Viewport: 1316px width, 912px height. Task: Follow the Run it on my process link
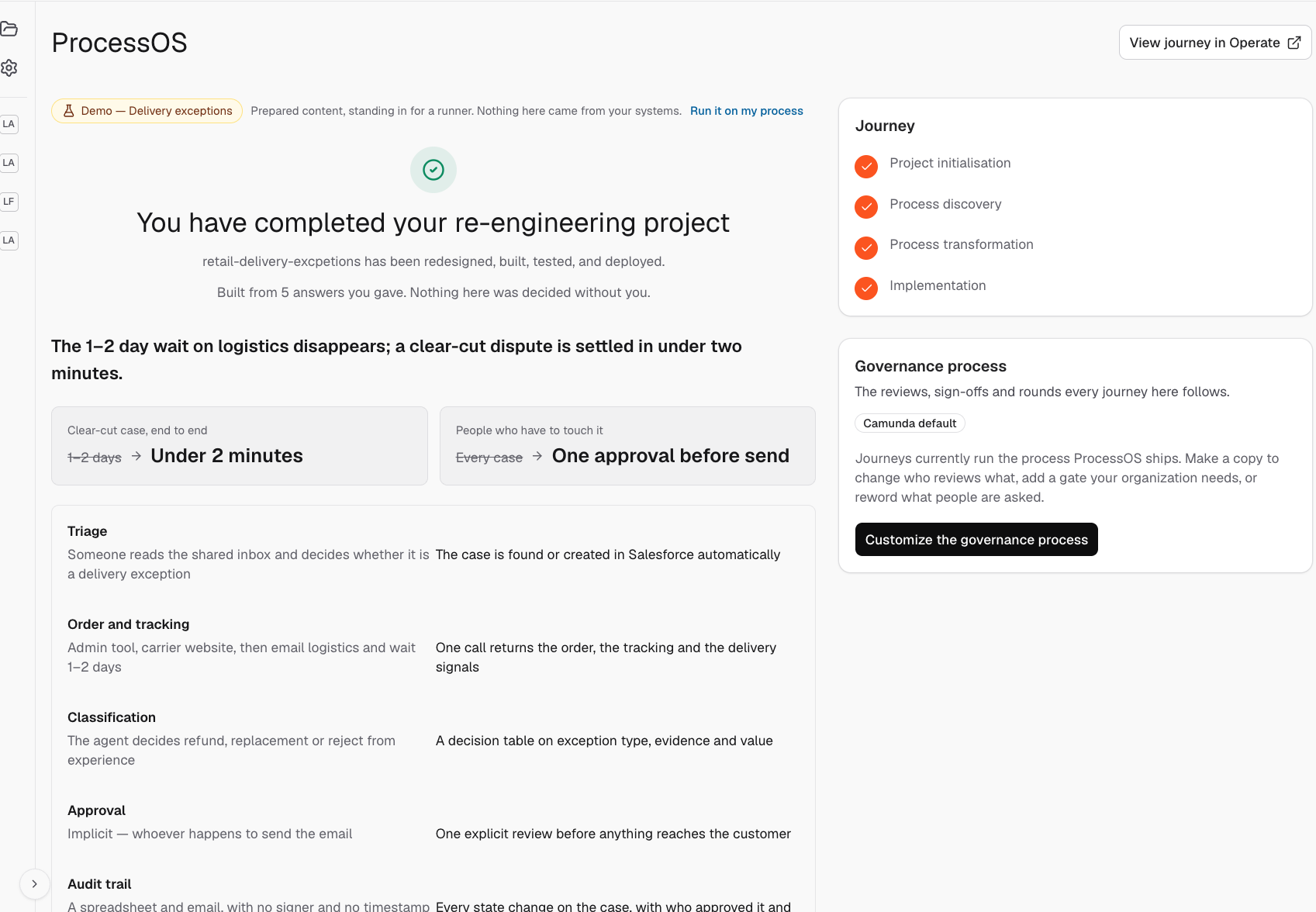[x=747, y=111]
